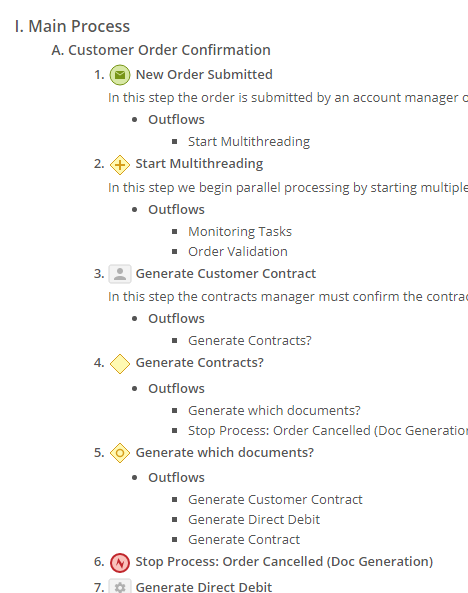Click the user task person icon
Screen dimensions: 468x593
(x=120, y=274)
